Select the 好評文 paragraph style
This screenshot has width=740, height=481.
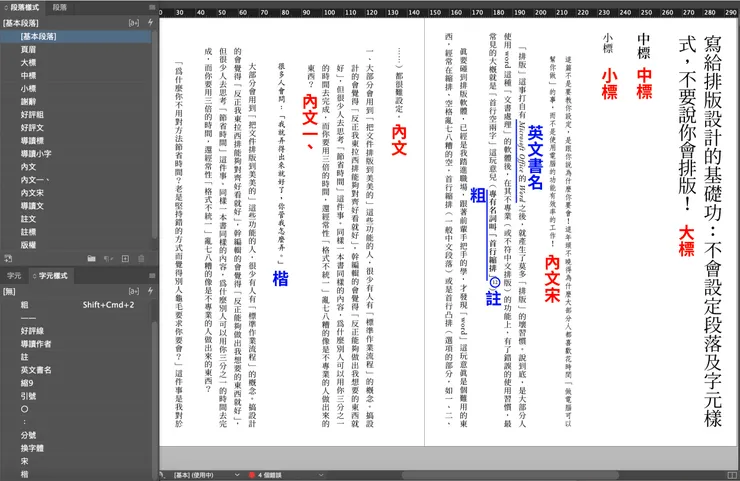pos(76,127)
